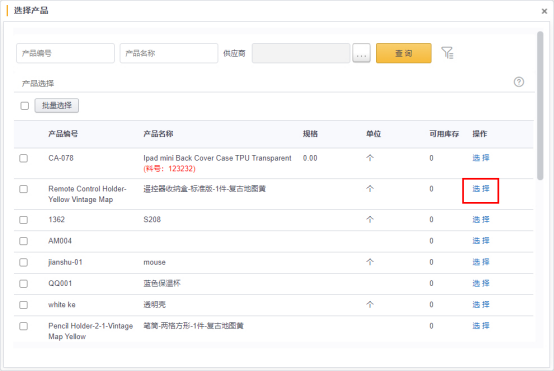Focus the 产品名称 input field
Image resolution: width=554 pixels, height=371 pixels.
tap(169, 53)
